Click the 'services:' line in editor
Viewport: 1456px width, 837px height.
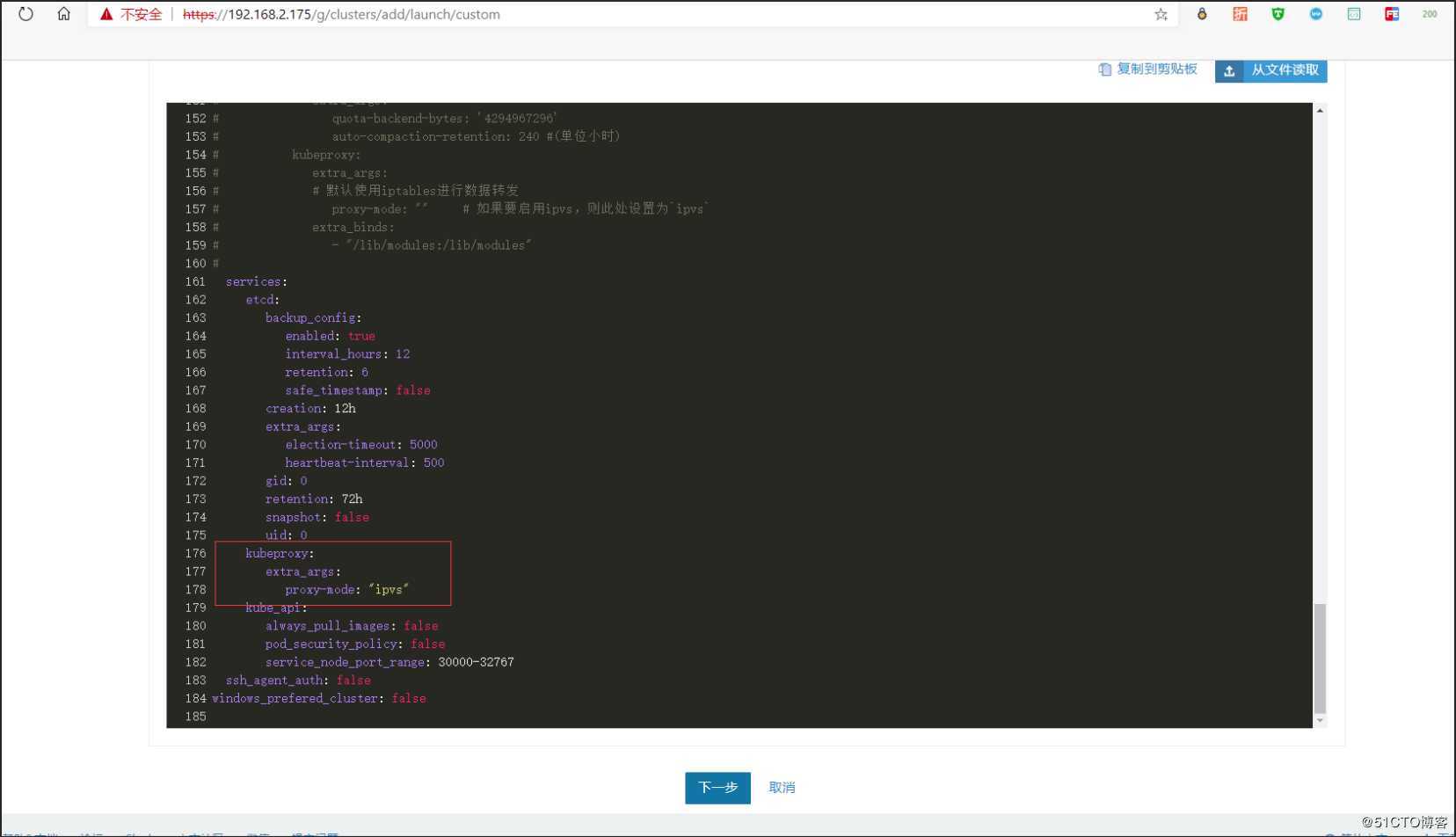pyautogui.click(x=257, y=281)
